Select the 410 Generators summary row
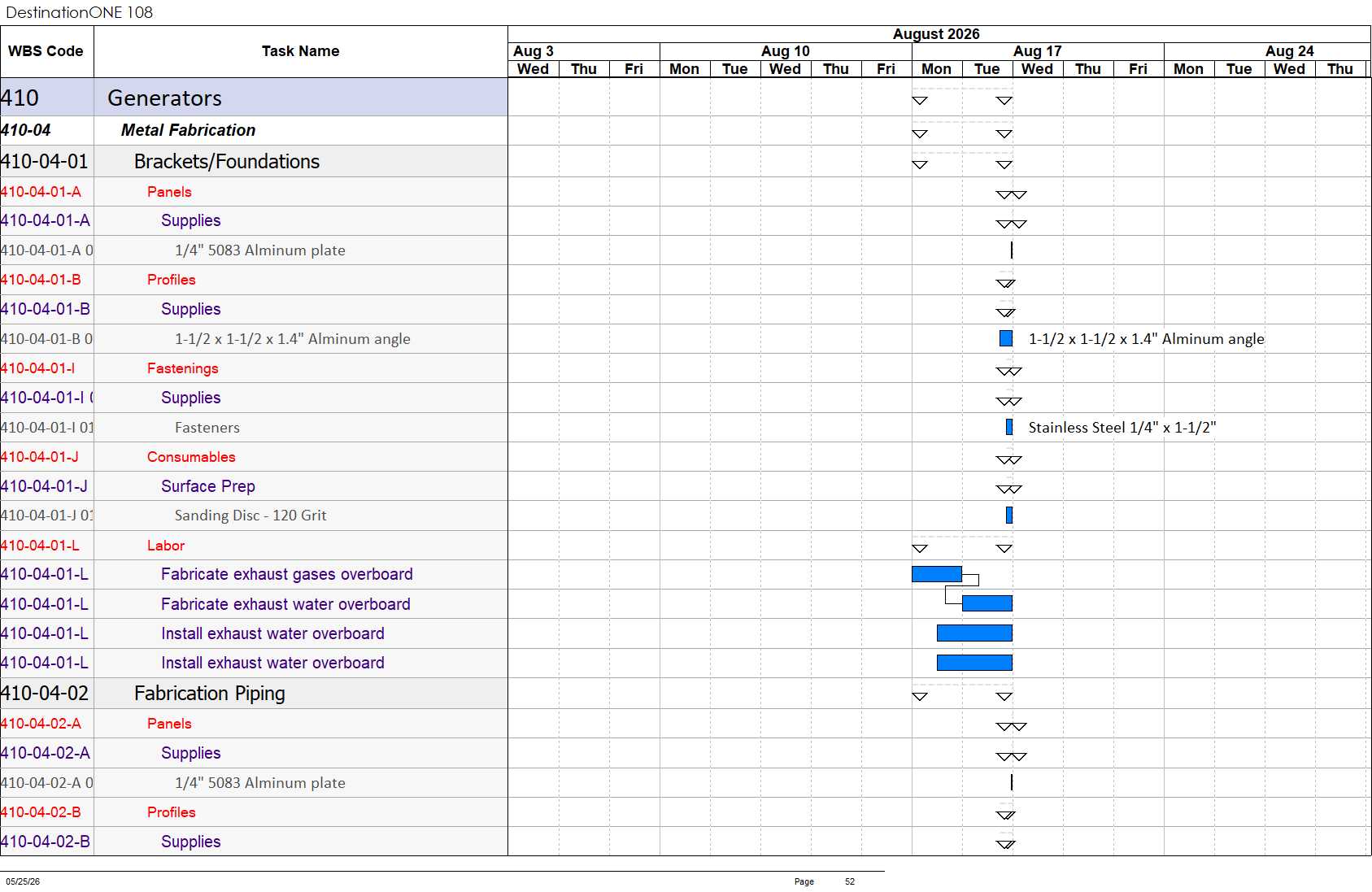This screenshot has width=1372, height=892. pyautogui.click(x=254, y=98)
